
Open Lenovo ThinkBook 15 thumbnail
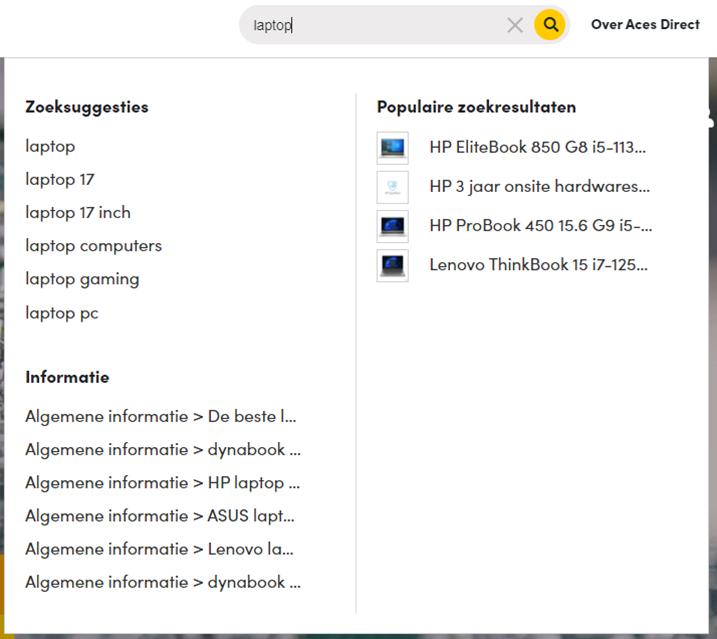(x=392, y=265)
